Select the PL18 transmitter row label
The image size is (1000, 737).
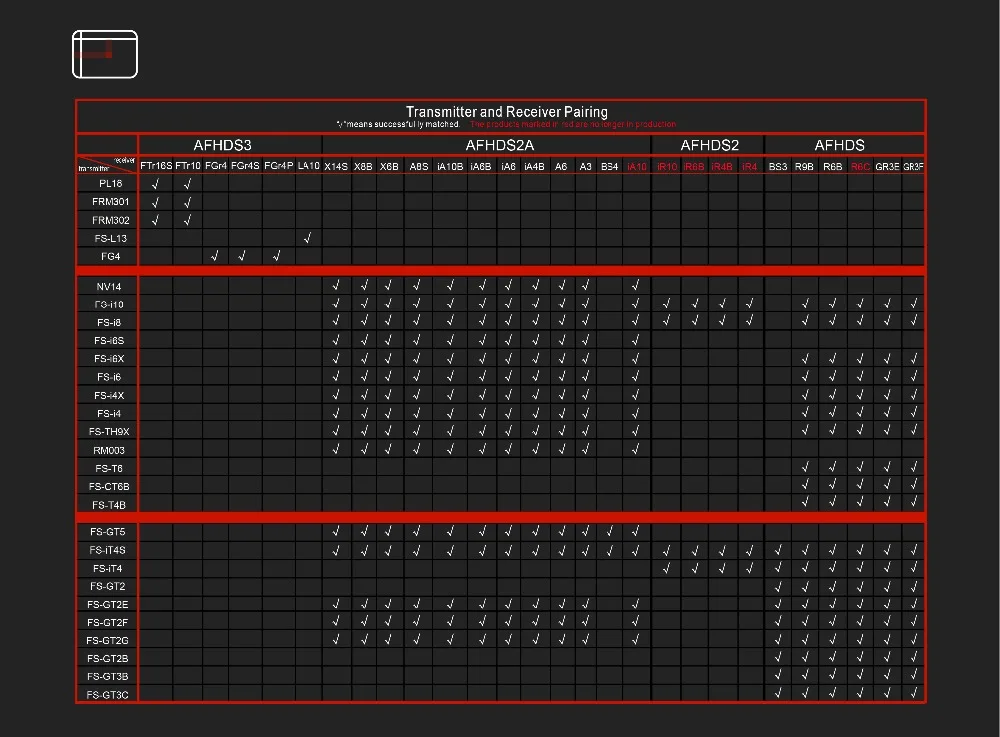(x=110, y=184)
